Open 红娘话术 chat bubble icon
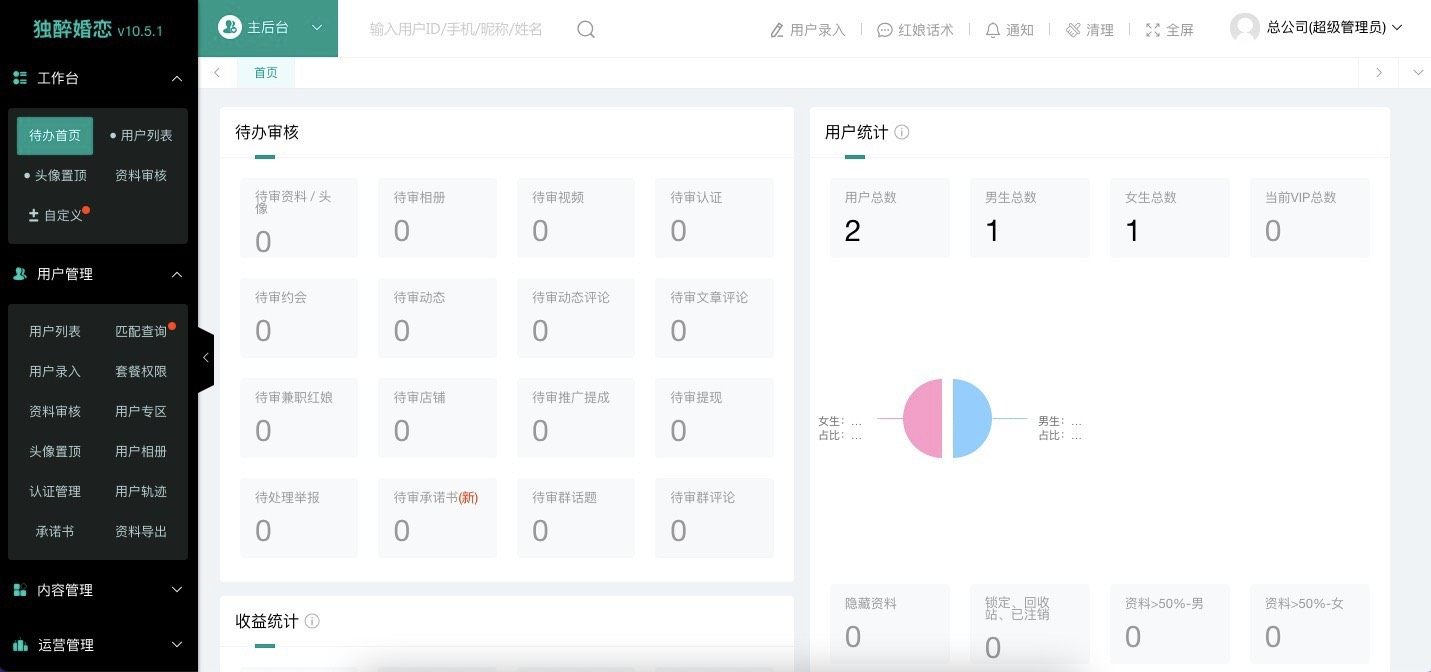 tap(884, 30)
